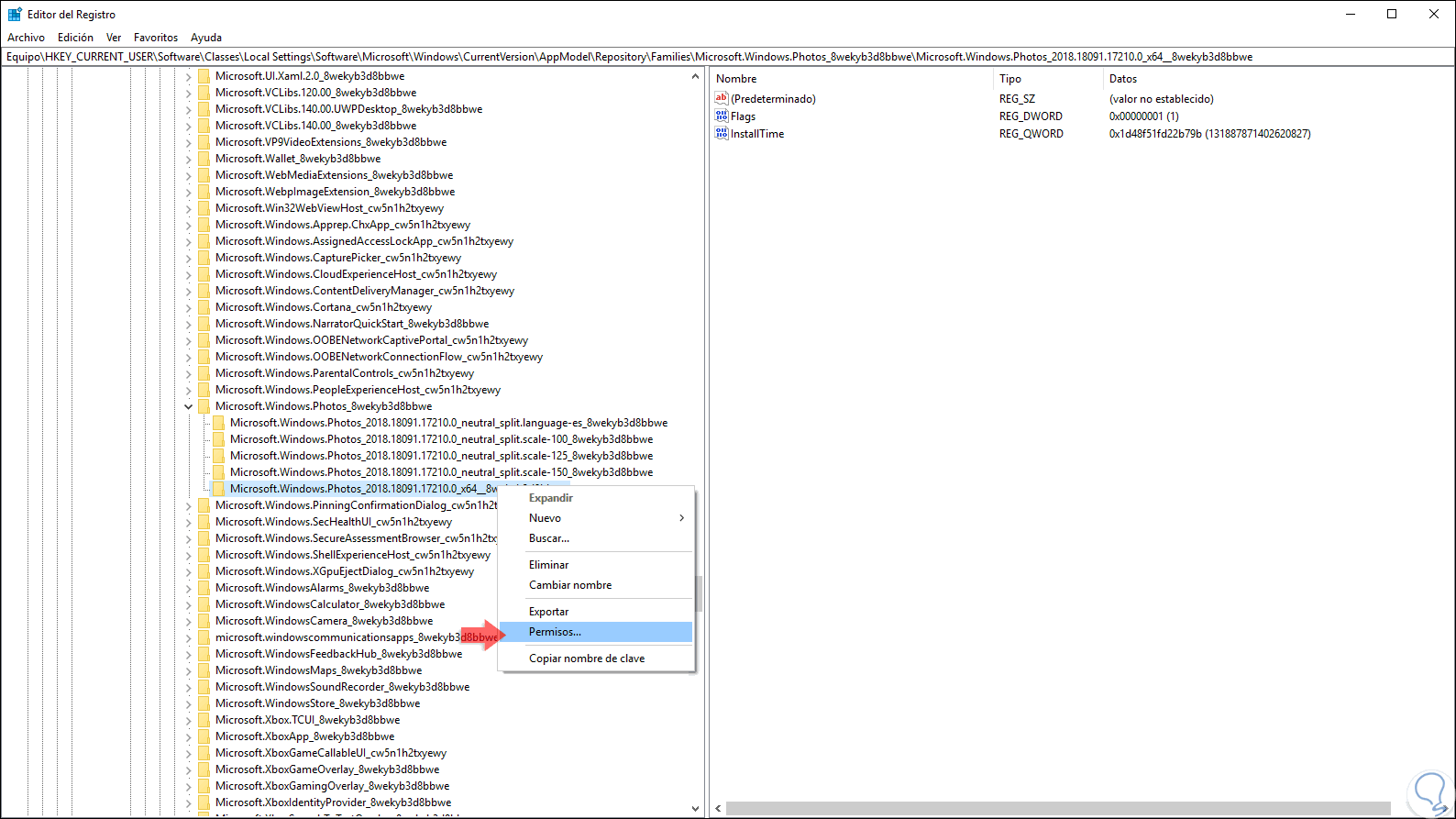Viewport: 1456px width, 819px height.
Task: Choose Eliminar in the context menu
Action: coord(596,565)
